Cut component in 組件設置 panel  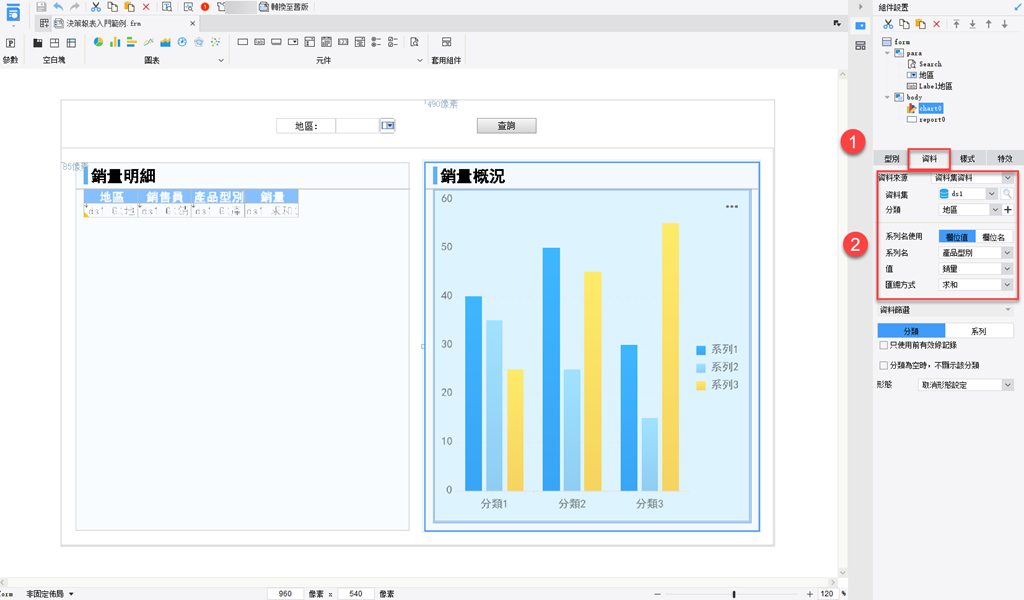pyautogui.click(x=888, y=24)
